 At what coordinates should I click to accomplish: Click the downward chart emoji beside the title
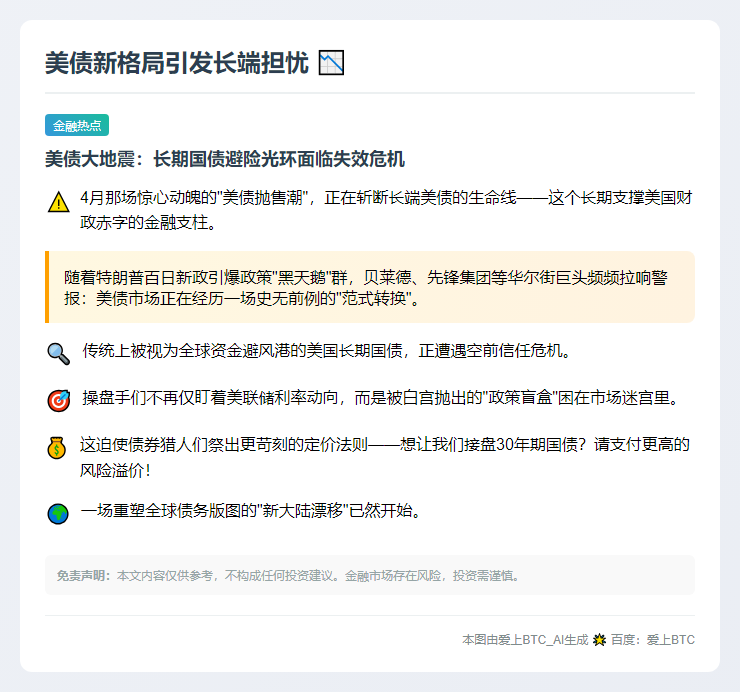331,63
